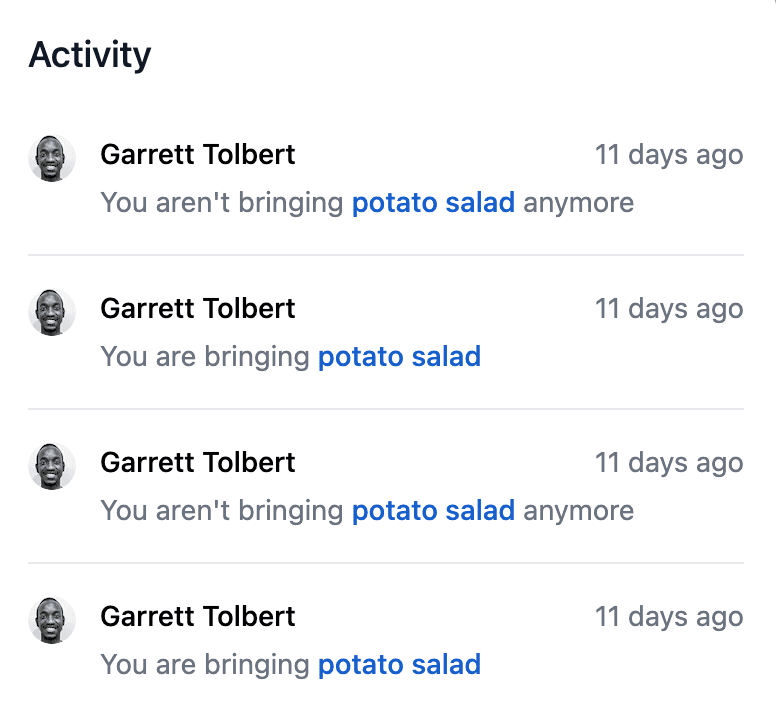Click Garrett Tolbert's avatar in the second activity entry
Image resolution: width=776 pixels, height=716 pixels.
(52, 312)
